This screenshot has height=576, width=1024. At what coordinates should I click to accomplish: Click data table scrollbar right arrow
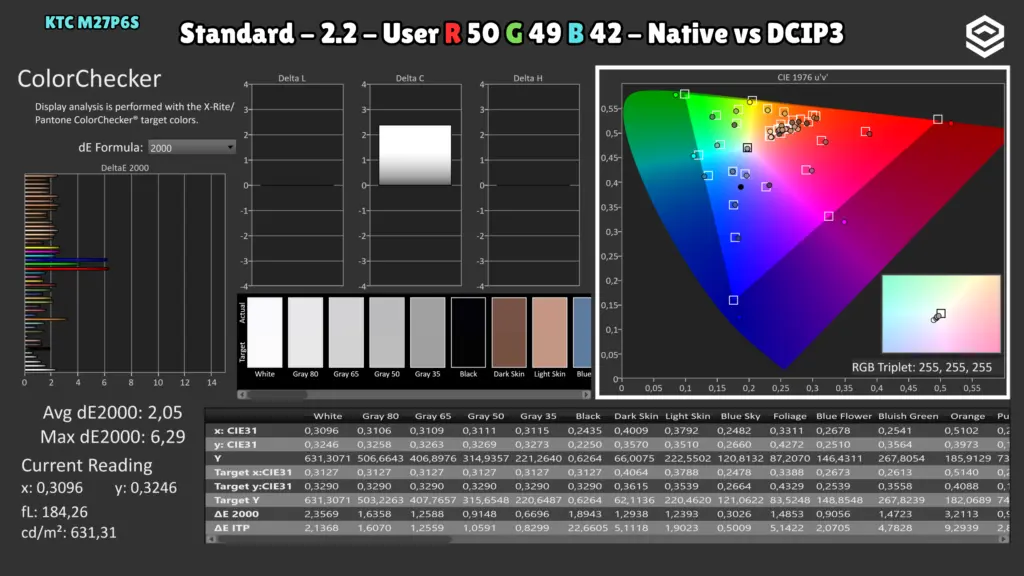click(x=1004, y=539)
